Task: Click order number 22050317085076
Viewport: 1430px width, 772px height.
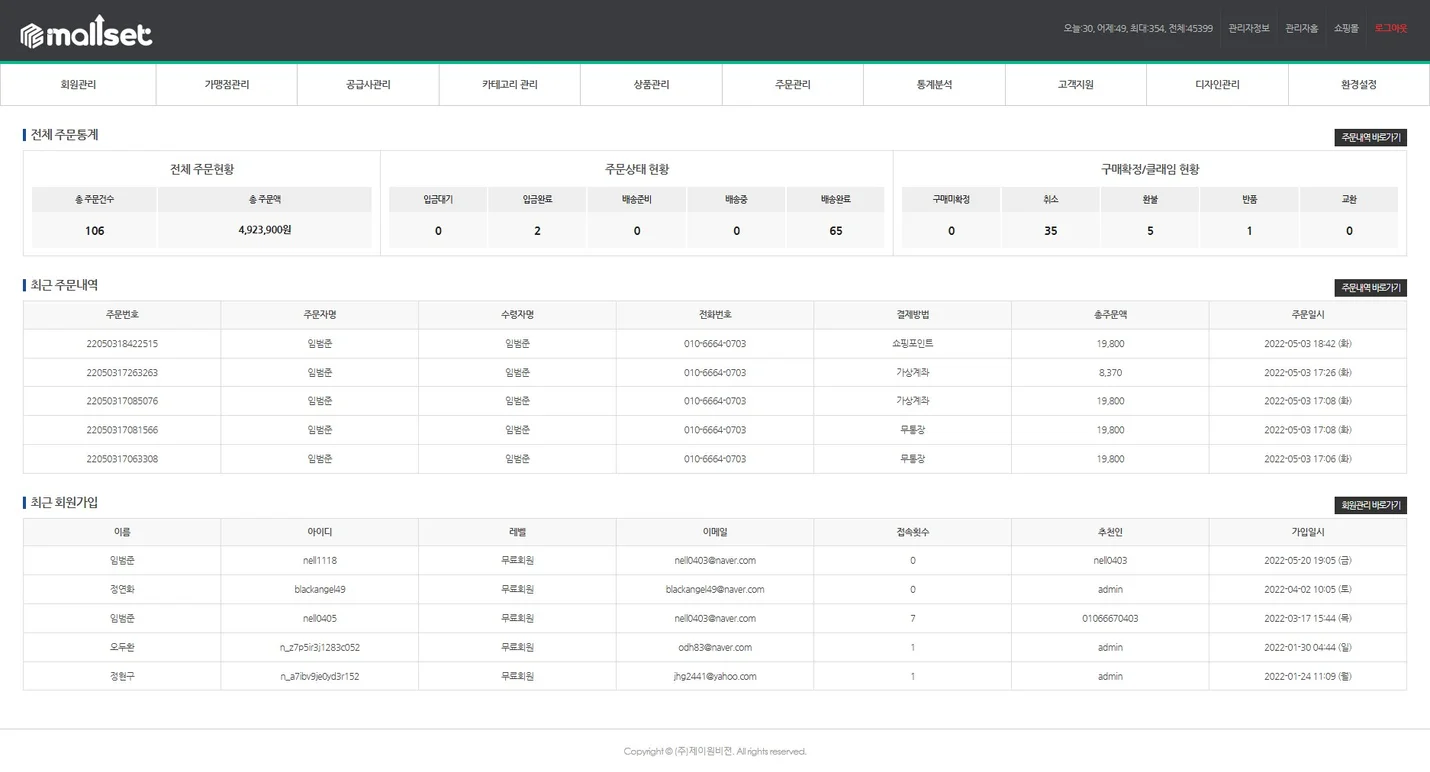Action: (x=122, y=401)
